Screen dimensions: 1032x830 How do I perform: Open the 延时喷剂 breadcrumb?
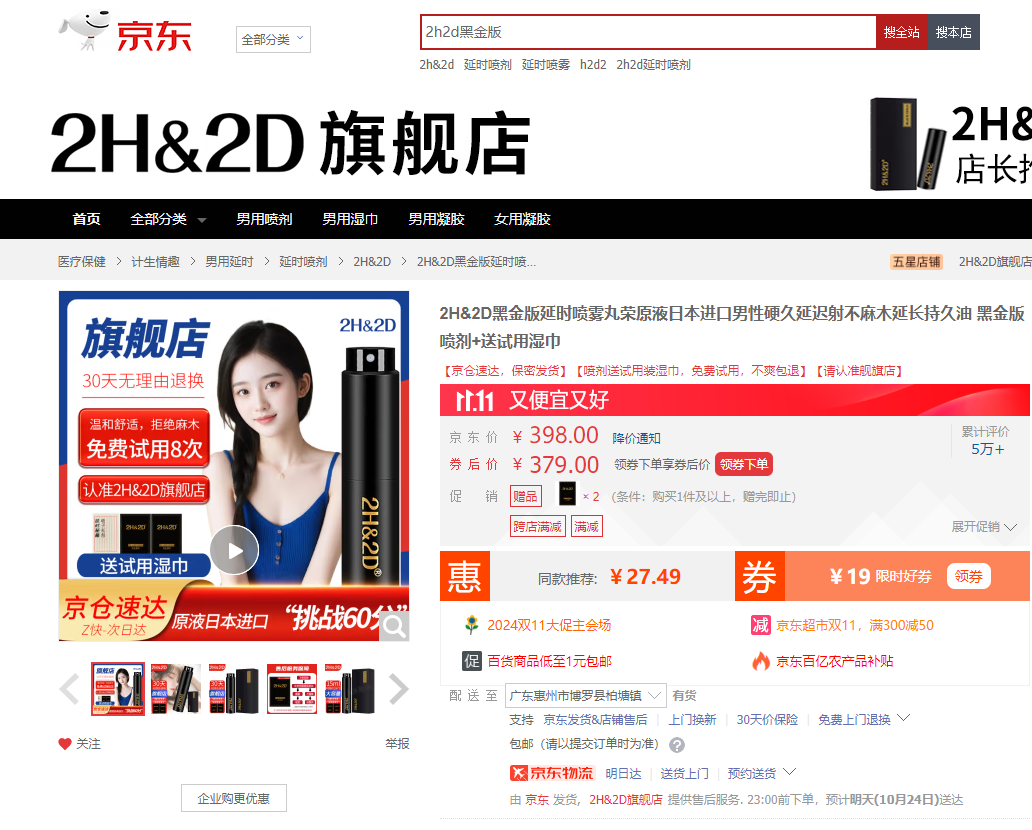303,262
